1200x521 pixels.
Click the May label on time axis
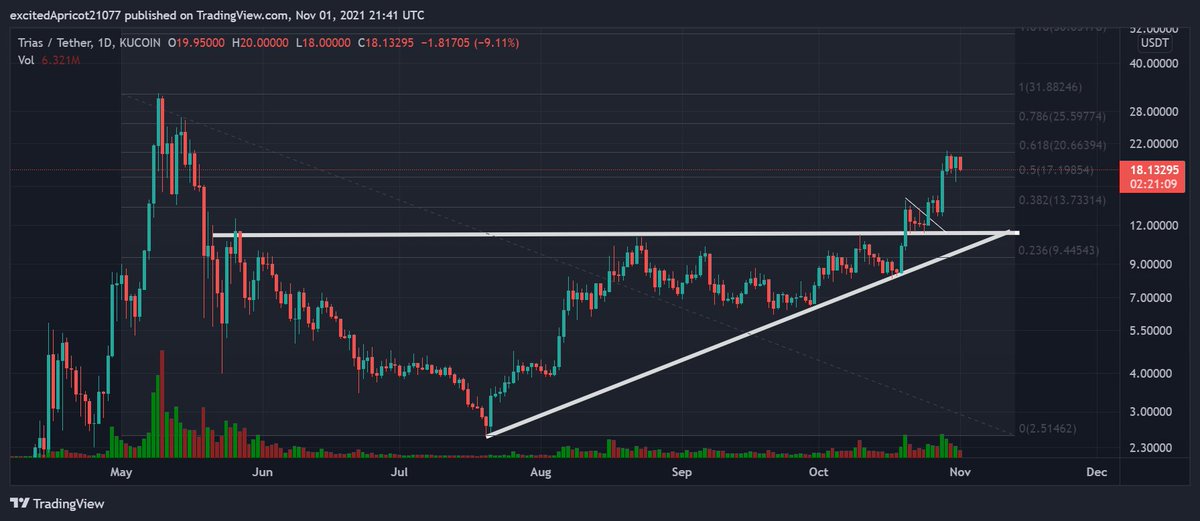pyautogui.click(x=122, y=471)
